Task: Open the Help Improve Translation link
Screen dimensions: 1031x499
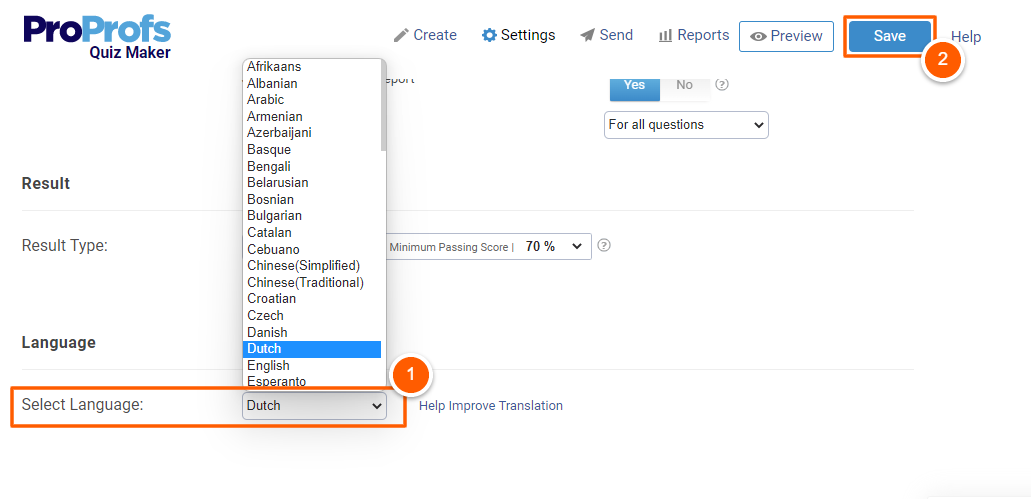Action: click(x=490, y=406)
